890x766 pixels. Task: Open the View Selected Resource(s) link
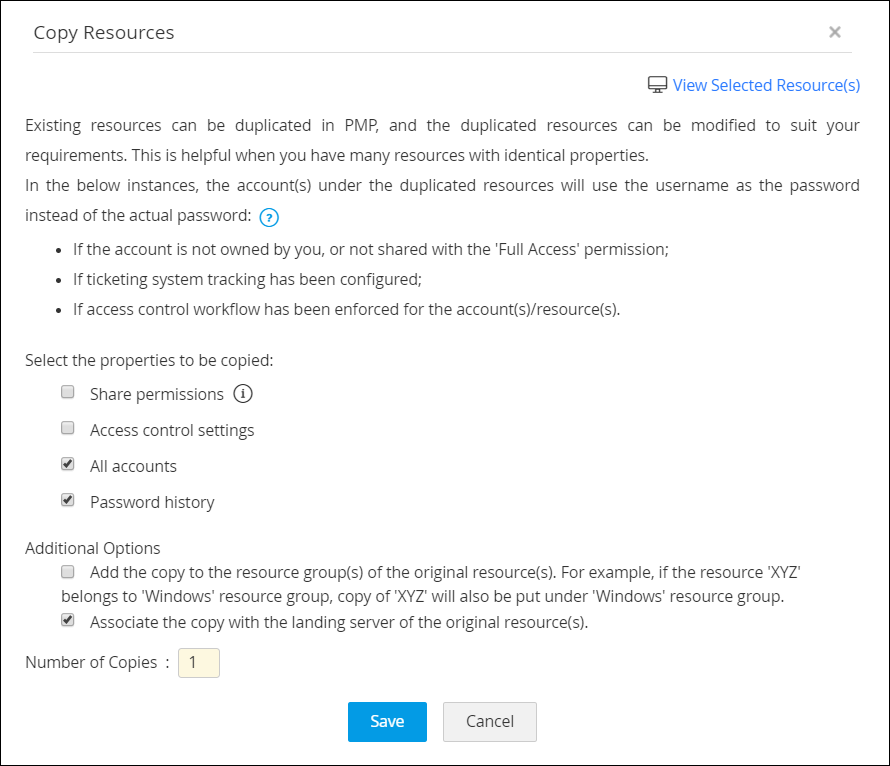coord(766,85)
